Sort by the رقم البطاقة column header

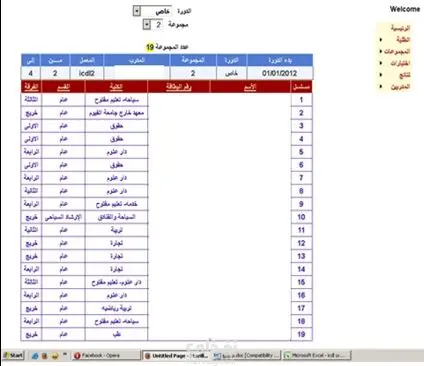click(179, 87)
